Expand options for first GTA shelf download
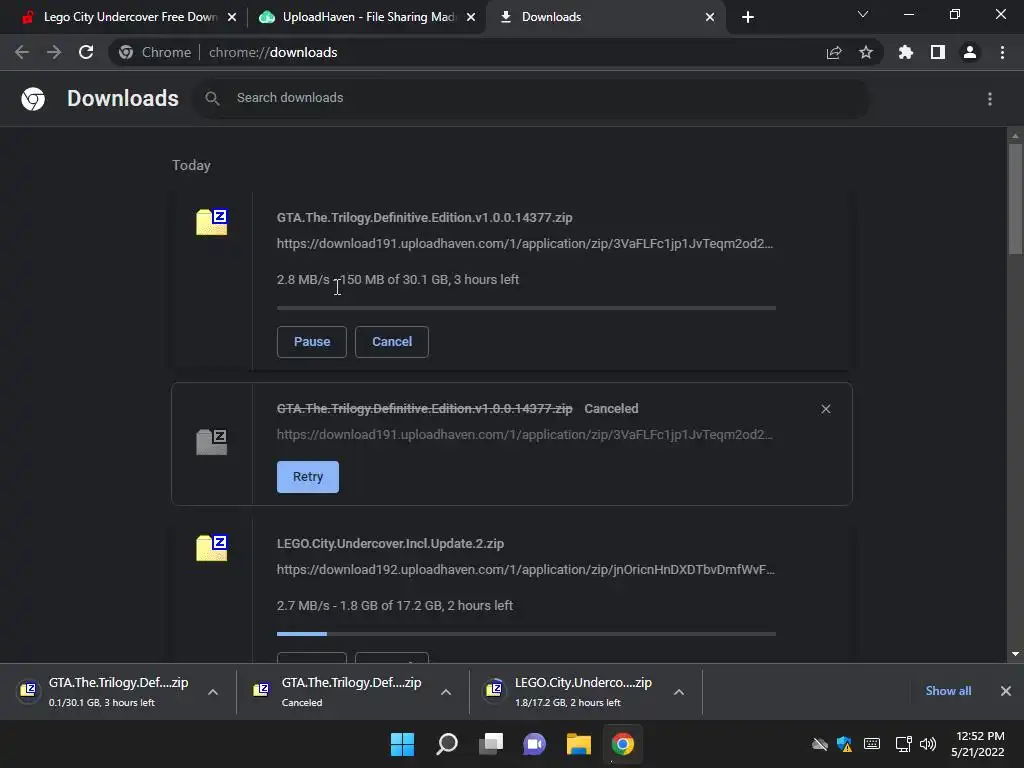Viewport: 1024px width, 768px height. pos(213,692)
